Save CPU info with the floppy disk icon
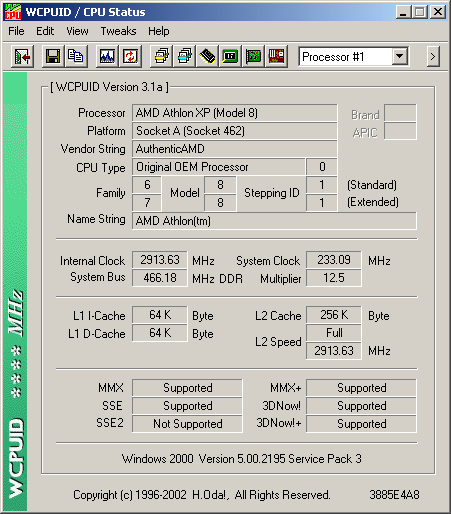The image size is (451, 514). (x=53, y=56)
